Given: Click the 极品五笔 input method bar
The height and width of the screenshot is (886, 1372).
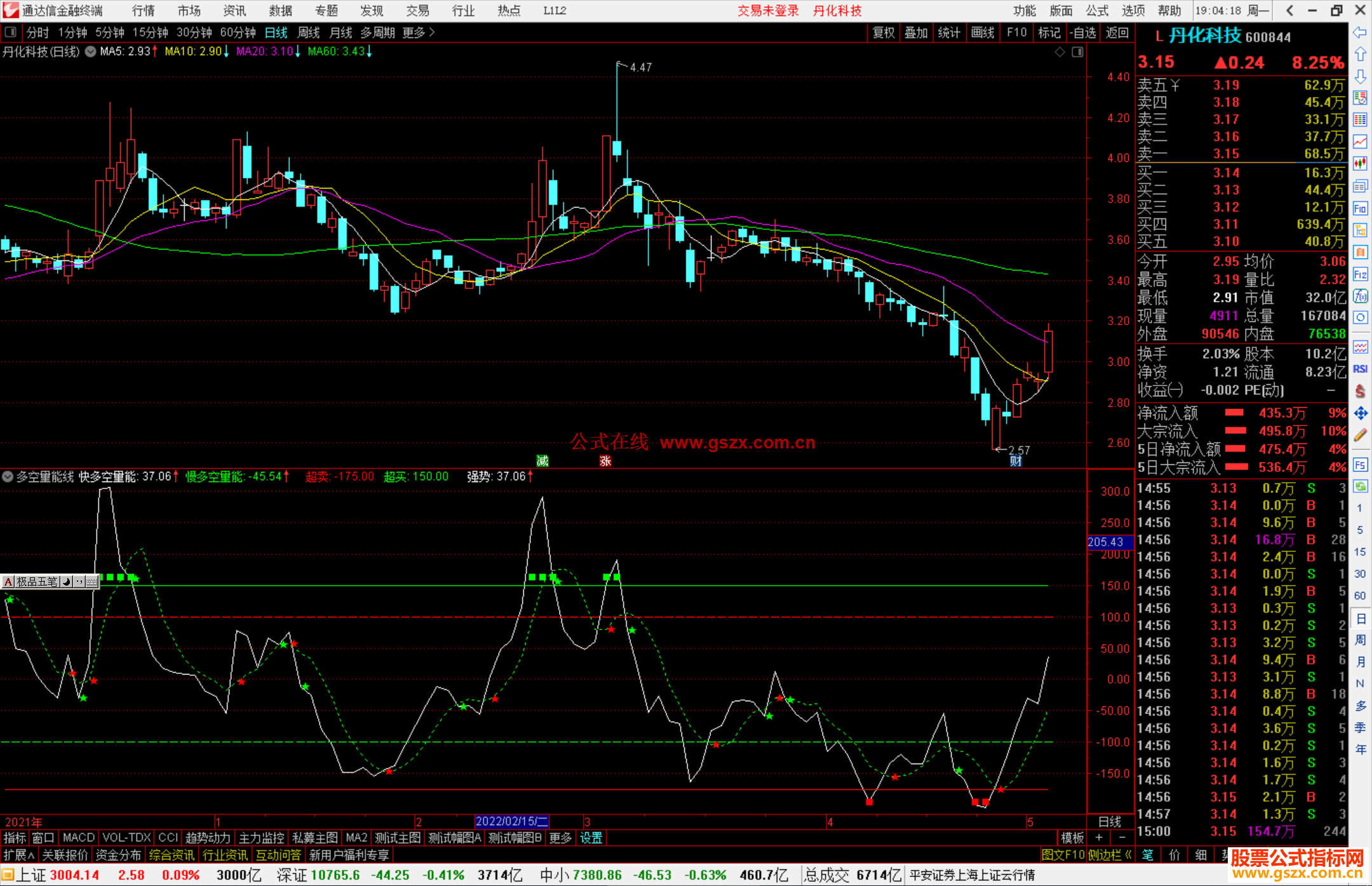Looking at the screenshot, I should 50,581.
